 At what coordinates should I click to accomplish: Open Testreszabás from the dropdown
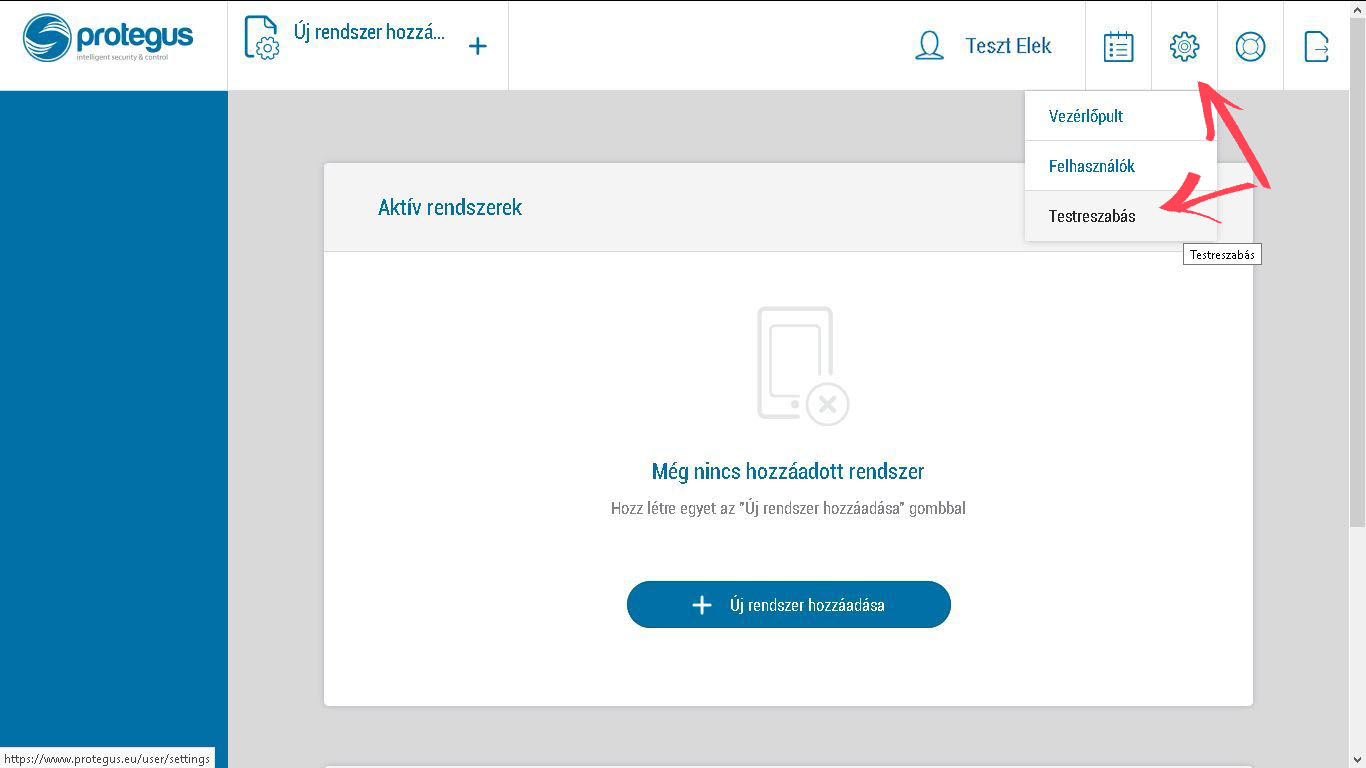1092,216
